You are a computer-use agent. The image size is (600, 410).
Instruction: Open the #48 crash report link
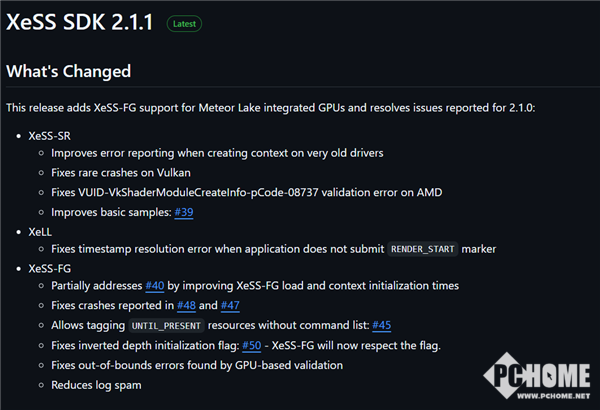coord(184,306)
